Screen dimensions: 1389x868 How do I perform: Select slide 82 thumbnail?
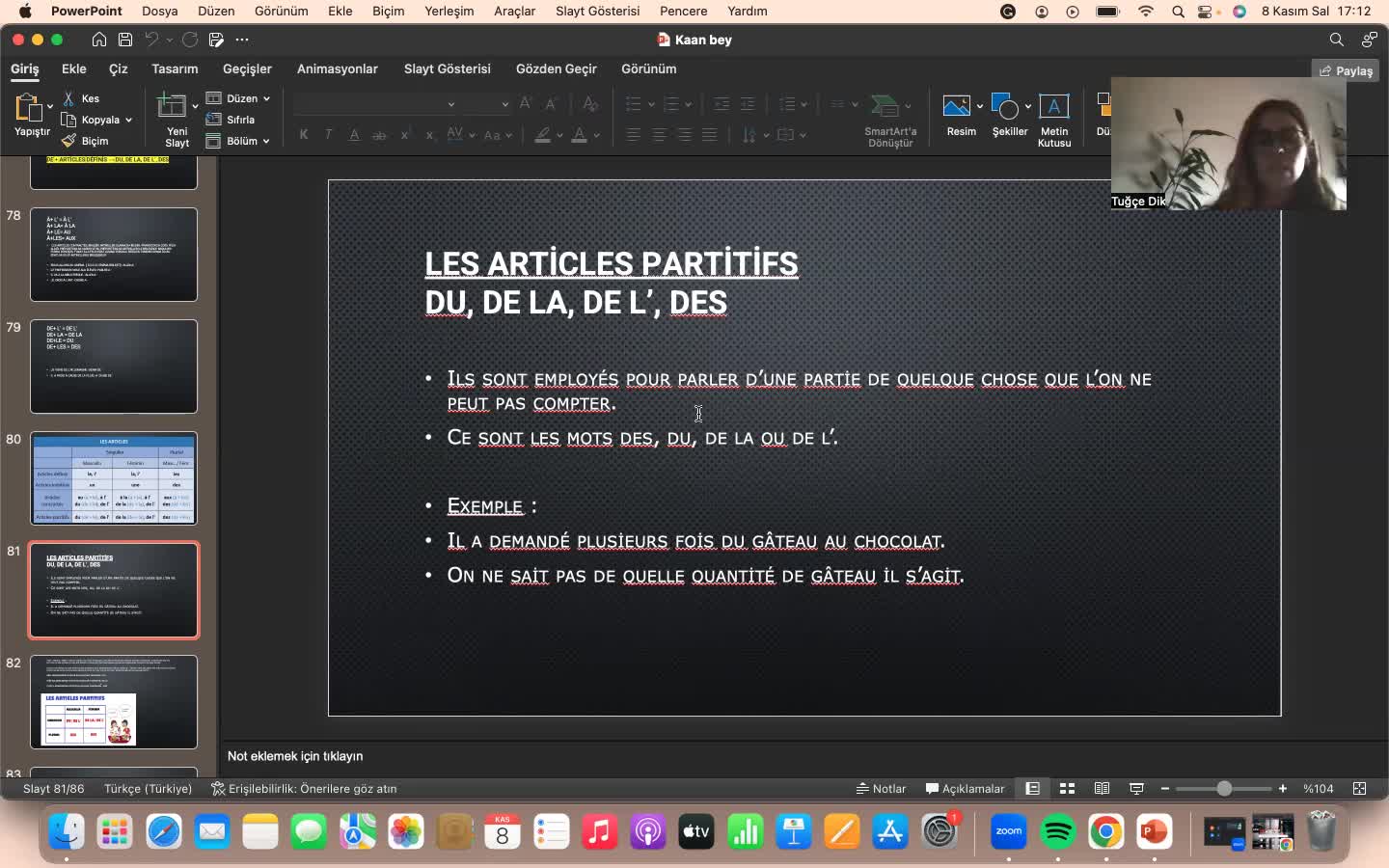point(114,702)
